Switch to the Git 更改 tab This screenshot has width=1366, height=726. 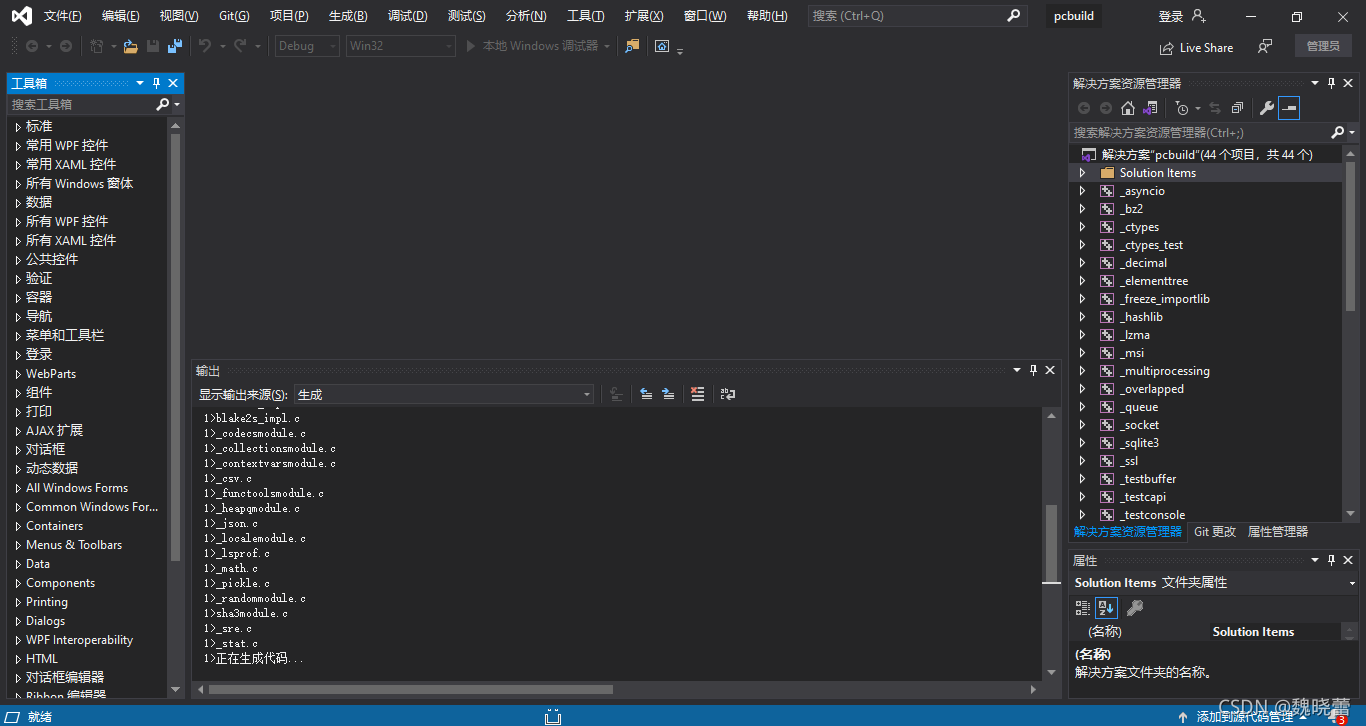[1214, 531]
